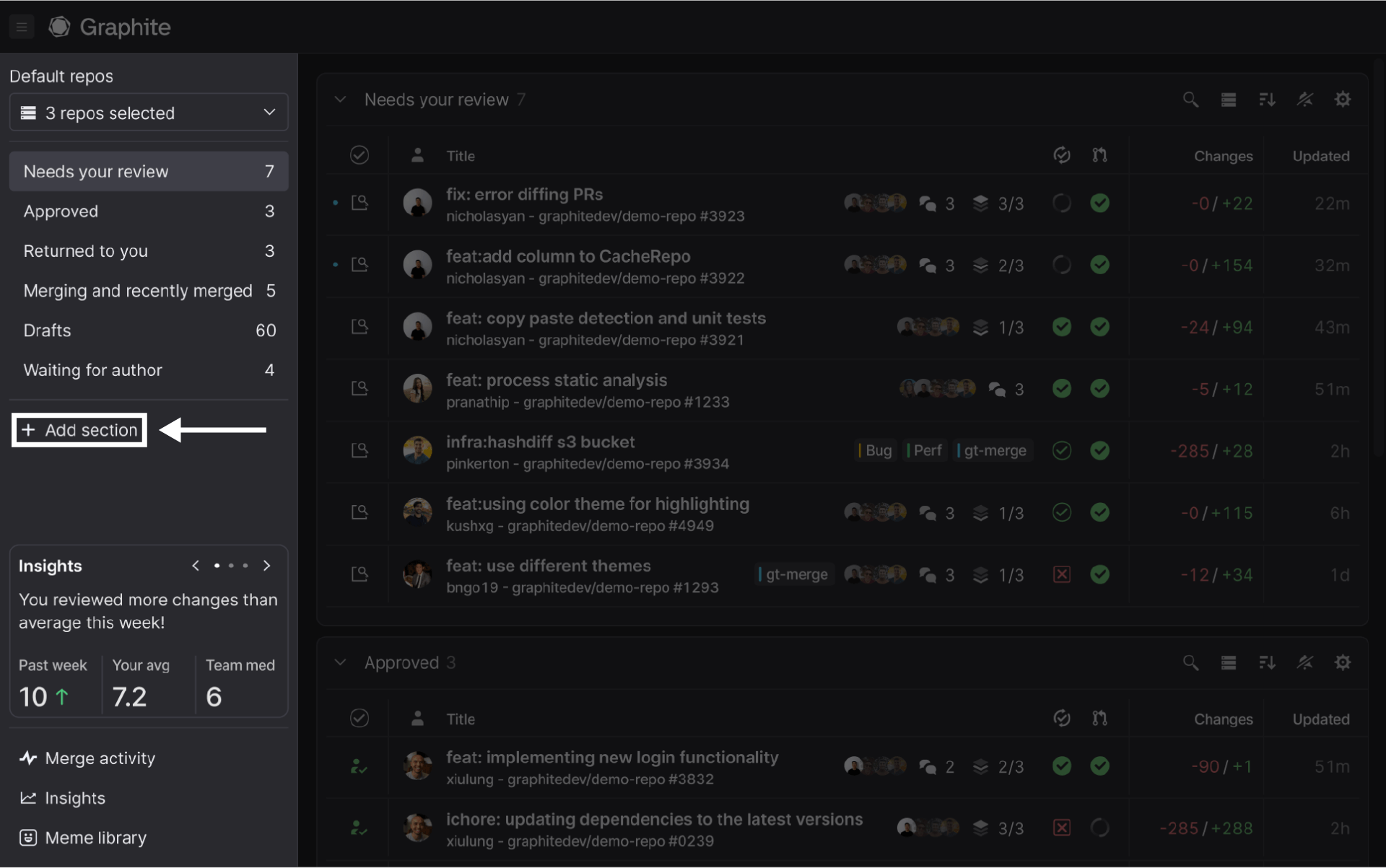This screenshot has width=1386, height=868.
Task: Mute notifications using the slashed bell icon
Action: pos(1306,99)
